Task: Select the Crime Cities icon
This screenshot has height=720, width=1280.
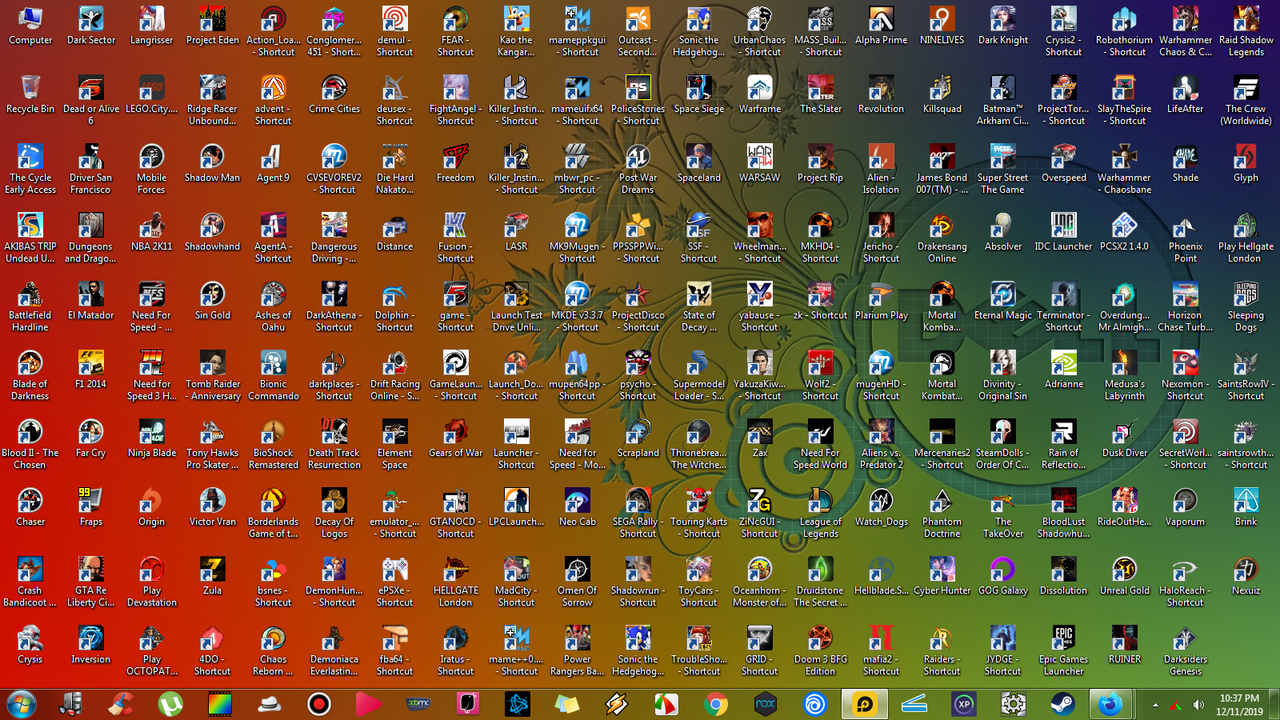Action: pos(334,94)
